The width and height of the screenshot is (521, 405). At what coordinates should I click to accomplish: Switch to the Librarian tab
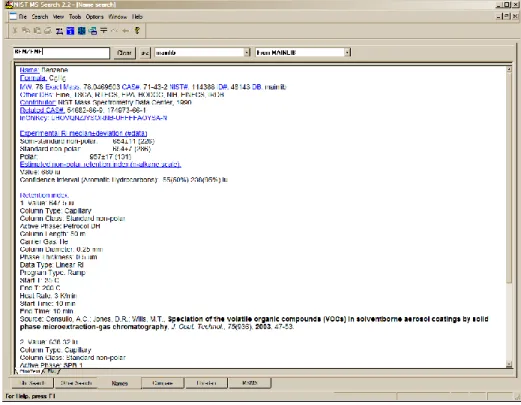click(x=206, y=383)
